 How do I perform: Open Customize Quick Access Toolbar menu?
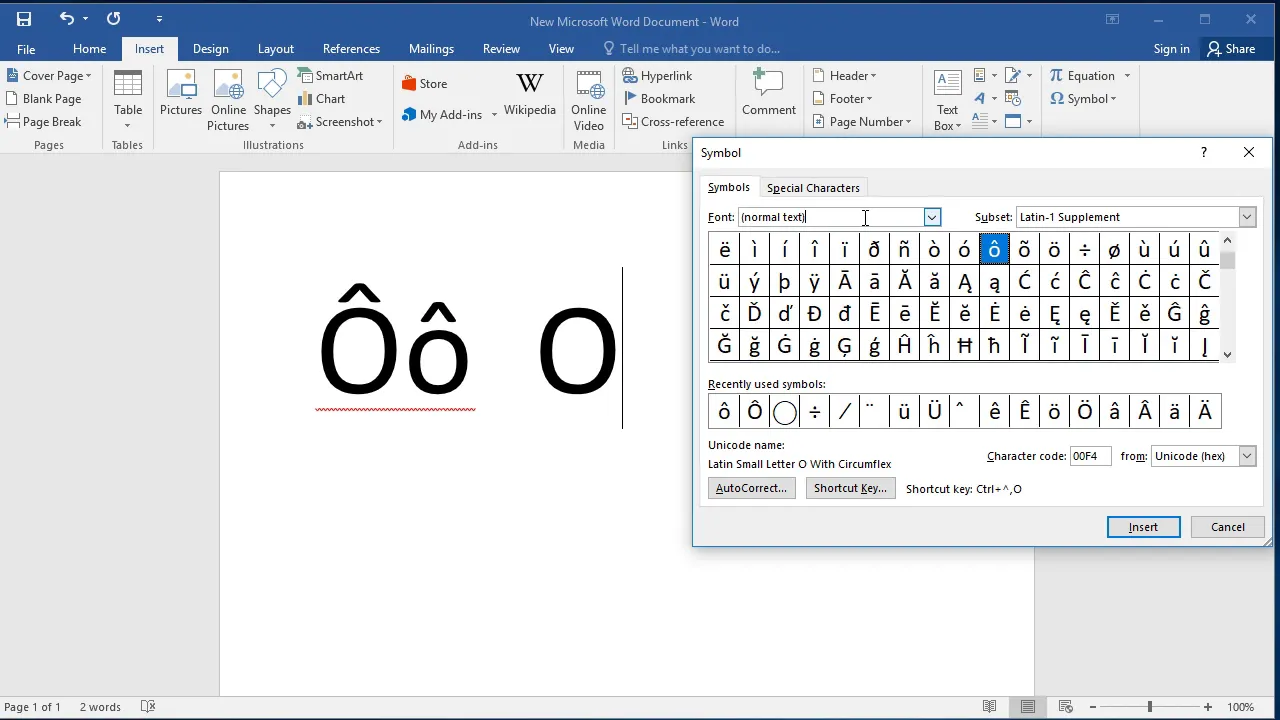pyautogui.click(x=160, y=19)
